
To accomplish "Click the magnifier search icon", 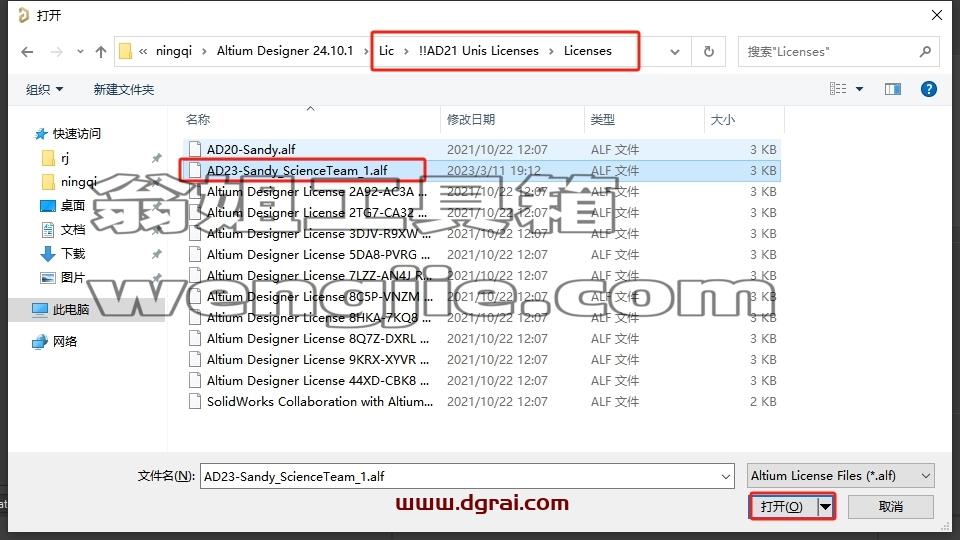I will click(925, 52).
